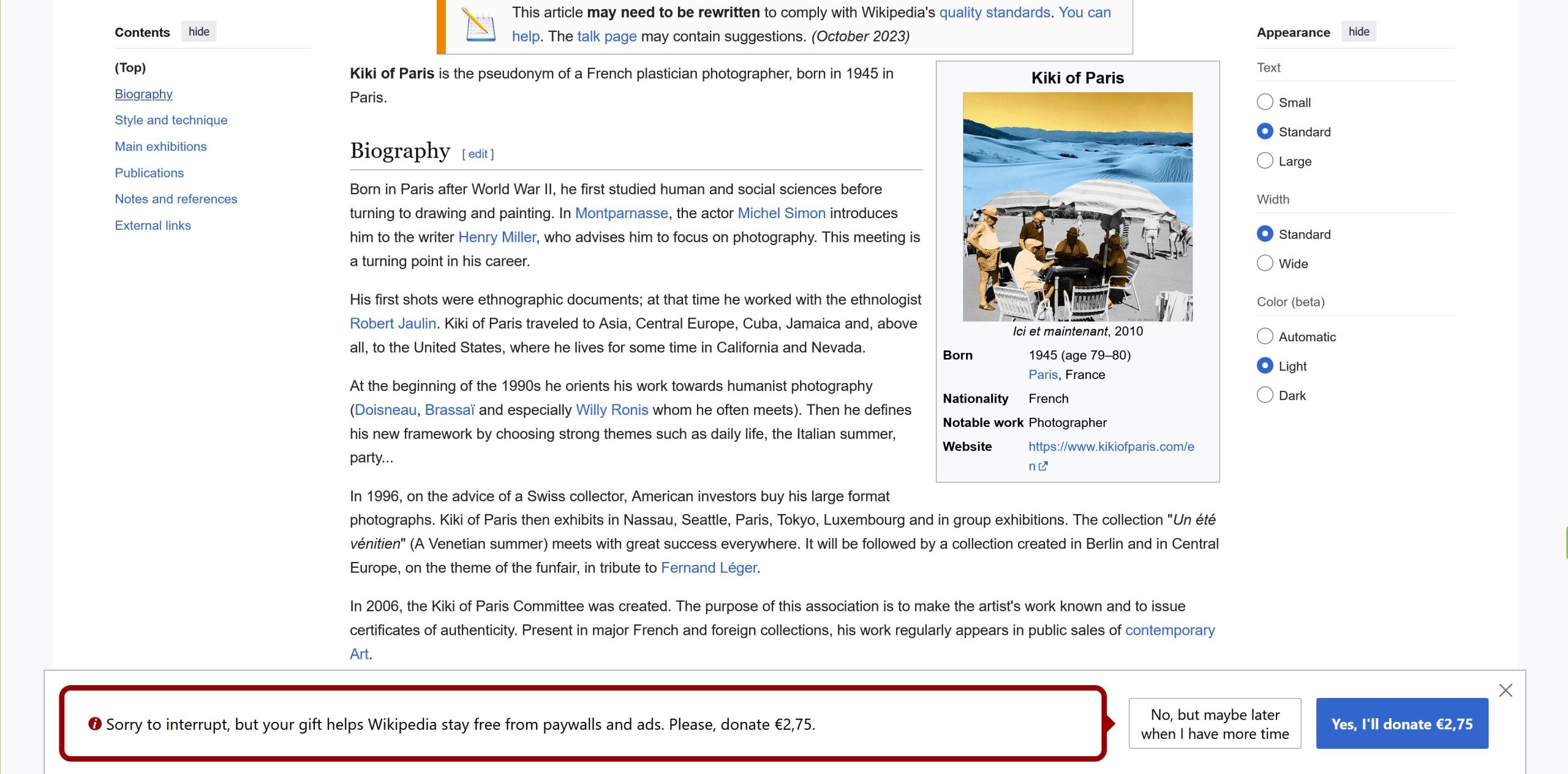Go to Notes and references section

(176, 199)
